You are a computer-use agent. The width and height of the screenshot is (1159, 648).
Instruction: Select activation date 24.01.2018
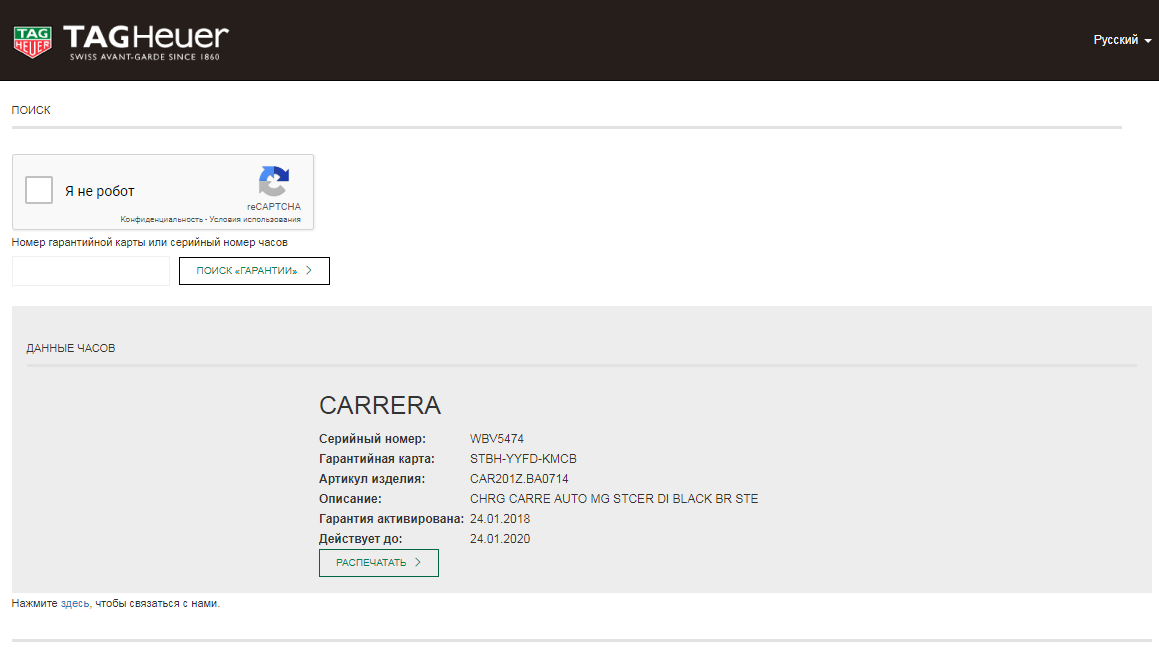pos(500,519)
